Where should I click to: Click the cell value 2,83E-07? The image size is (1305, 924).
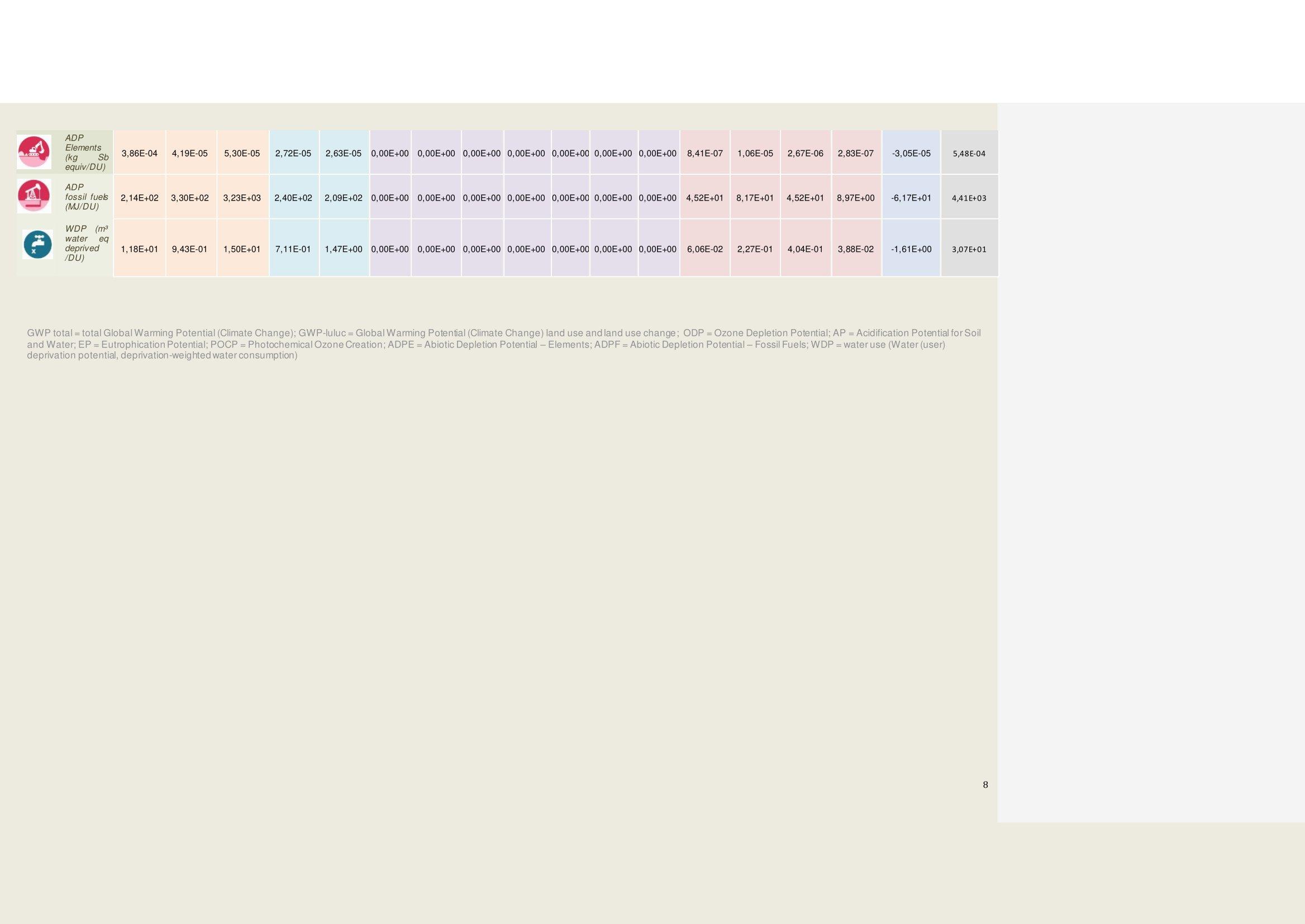(x=856, y=154)
